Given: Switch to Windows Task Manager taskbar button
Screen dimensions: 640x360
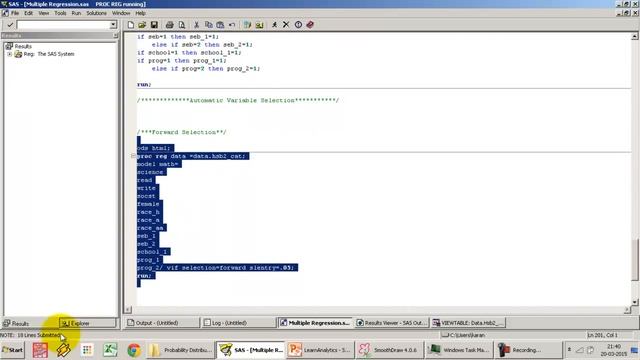Looking at the screenshot, I should click(458, 350).
